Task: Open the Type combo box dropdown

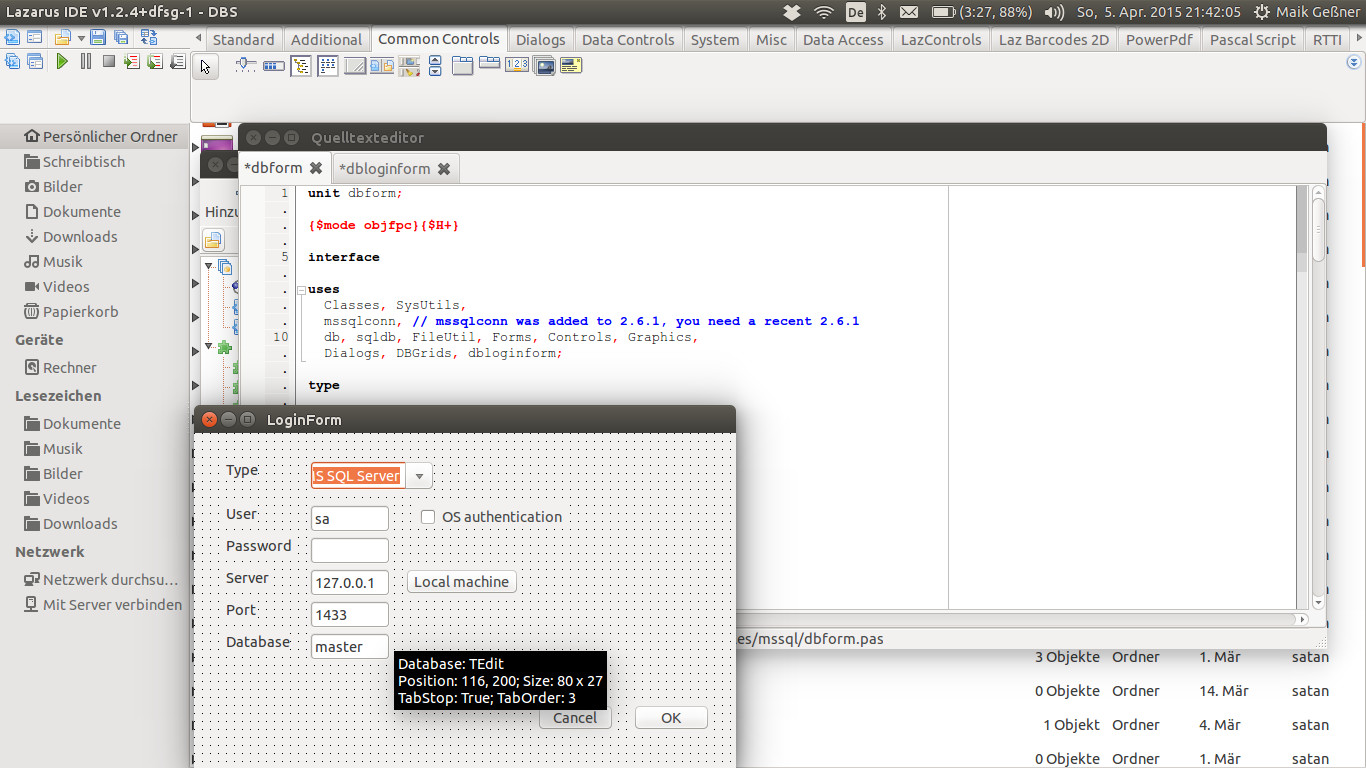Action: click(419, 476)
